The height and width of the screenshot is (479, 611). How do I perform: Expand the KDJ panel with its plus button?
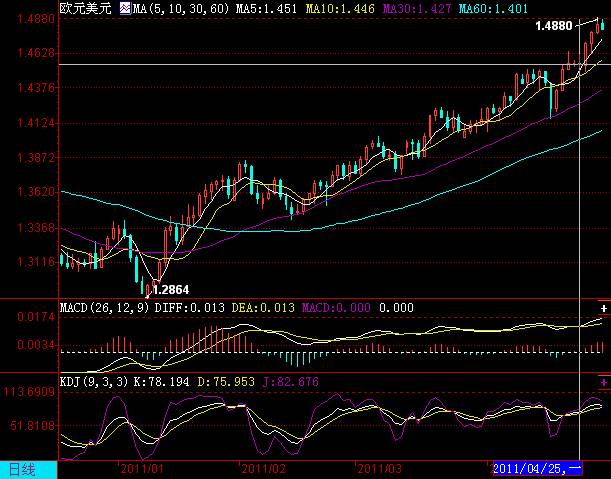click(604, 382)
